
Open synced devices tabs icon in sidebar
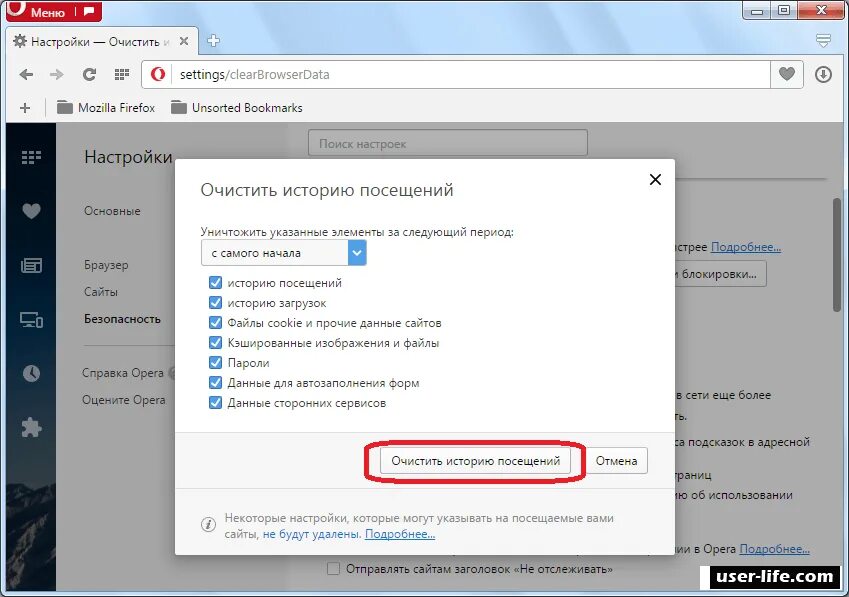tap(31, 319)
